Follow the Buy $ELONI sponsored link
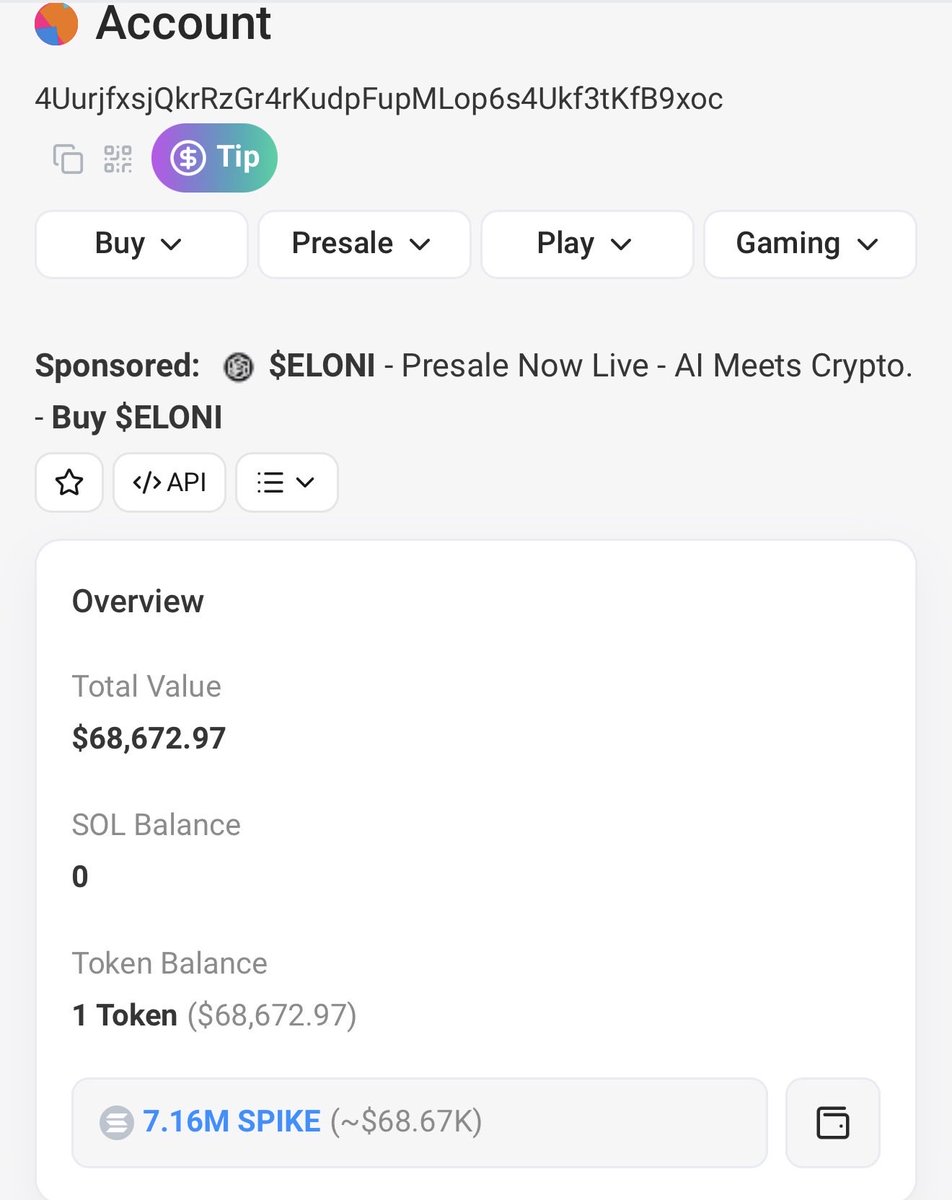Image resolution: width=952 pixels, height=1200 pixels. [x=136, y=418]
